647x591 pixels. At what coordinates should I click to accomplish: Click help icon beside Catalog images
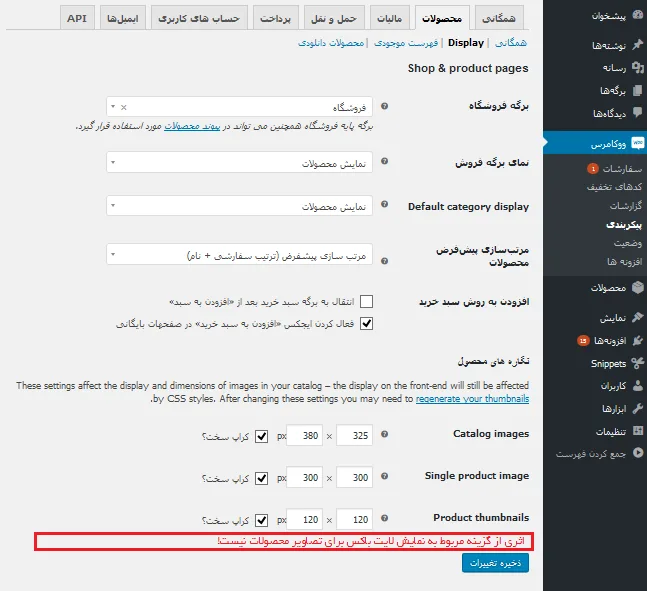pyautogui.click(x=384, y=434)
